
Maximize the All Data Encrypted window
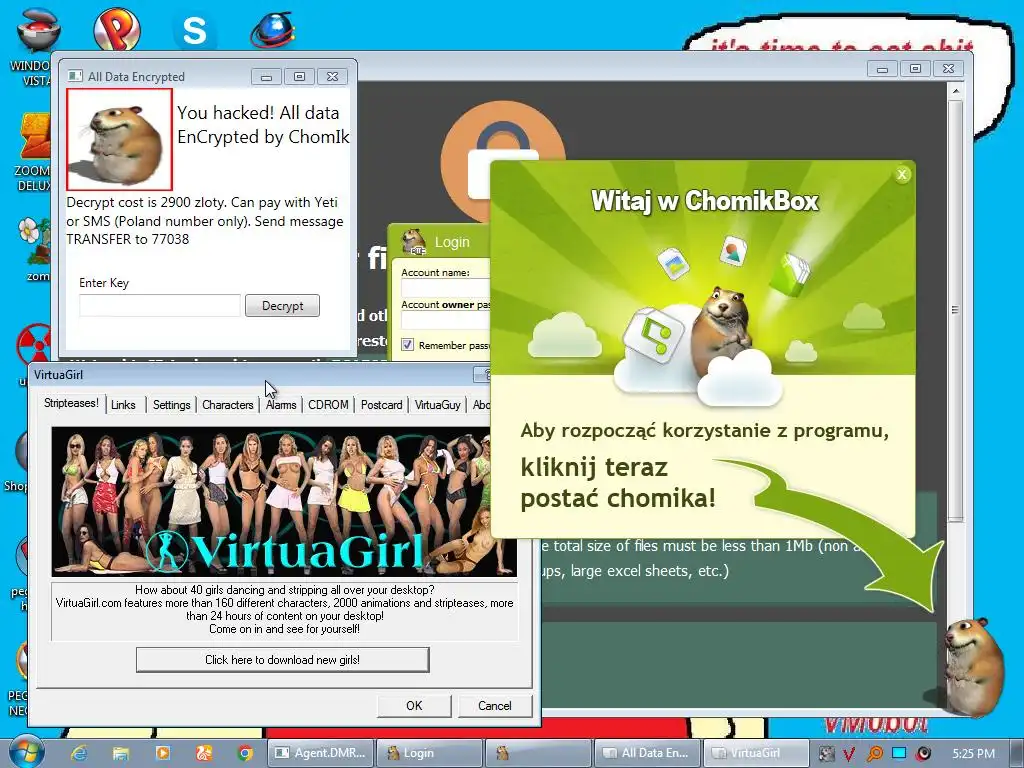(x=299, y=76)
